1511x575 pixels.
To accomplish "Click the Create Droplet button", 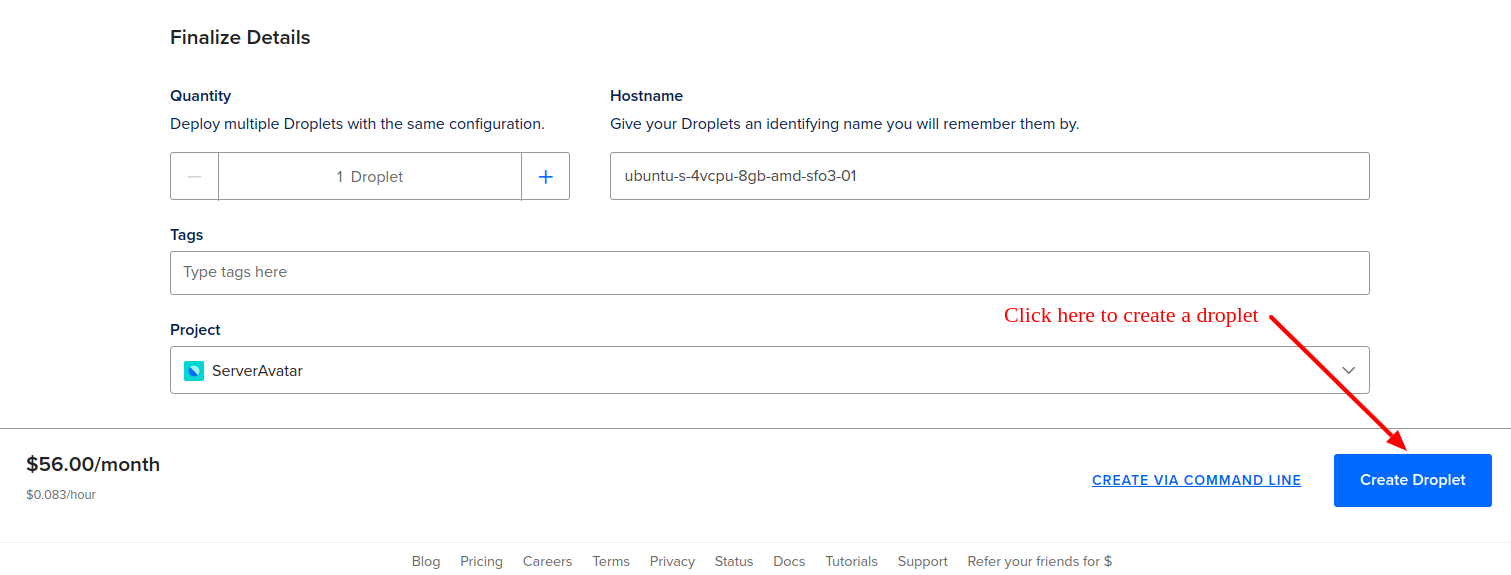I will [x=1412, y=480].
